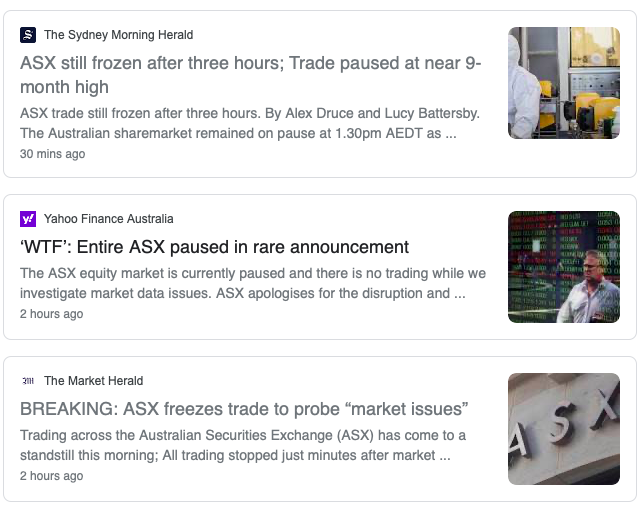This screenshot has width=641, height=509.
Task: Click 'Australian sharemarket remained on pause' snippet line
Action: (238, 133)
